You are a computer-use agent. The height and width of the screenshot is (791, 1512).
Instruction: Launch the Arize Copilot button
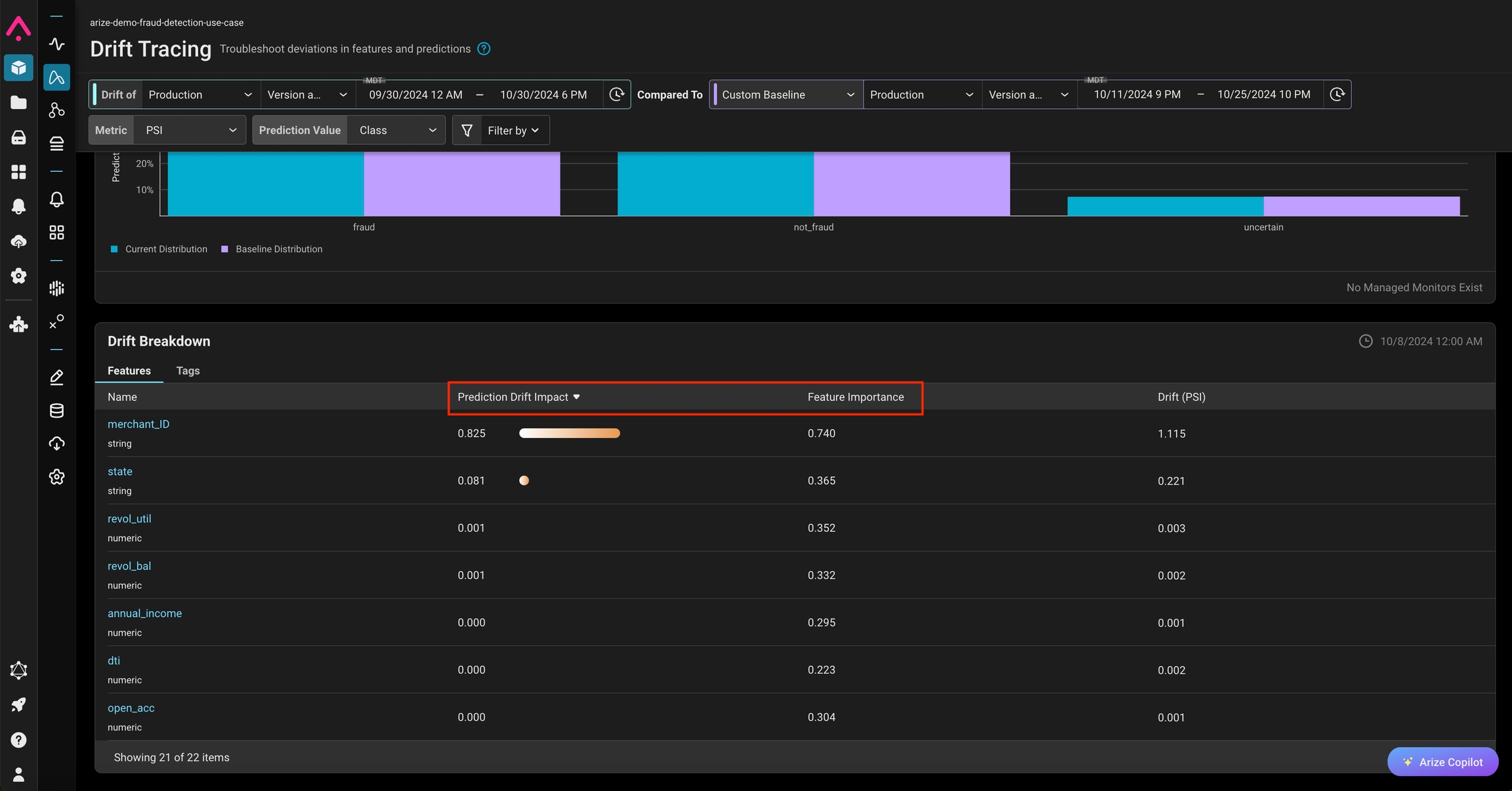[x=1442, y=761]
